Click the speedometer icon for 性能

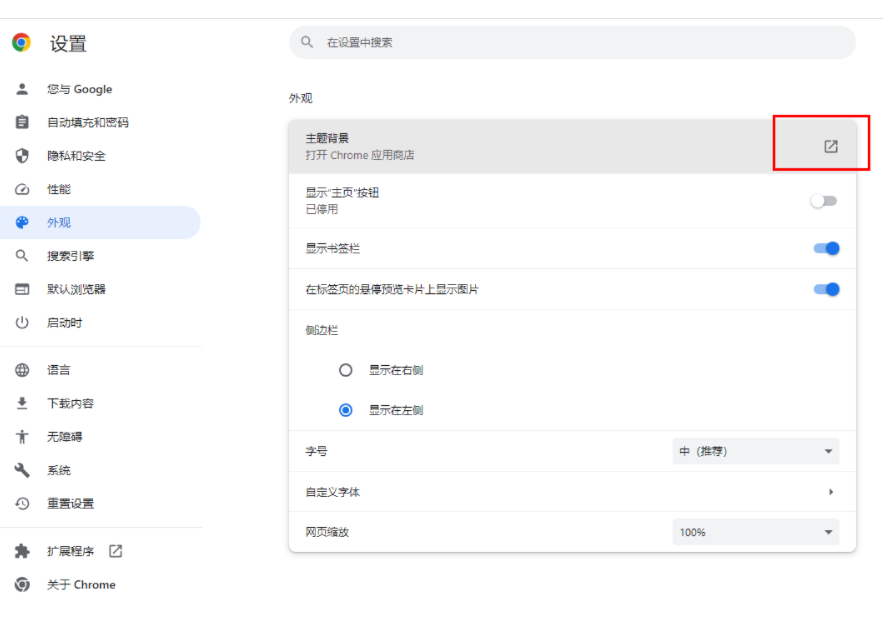pyautogui.click(x=22, y=189)
